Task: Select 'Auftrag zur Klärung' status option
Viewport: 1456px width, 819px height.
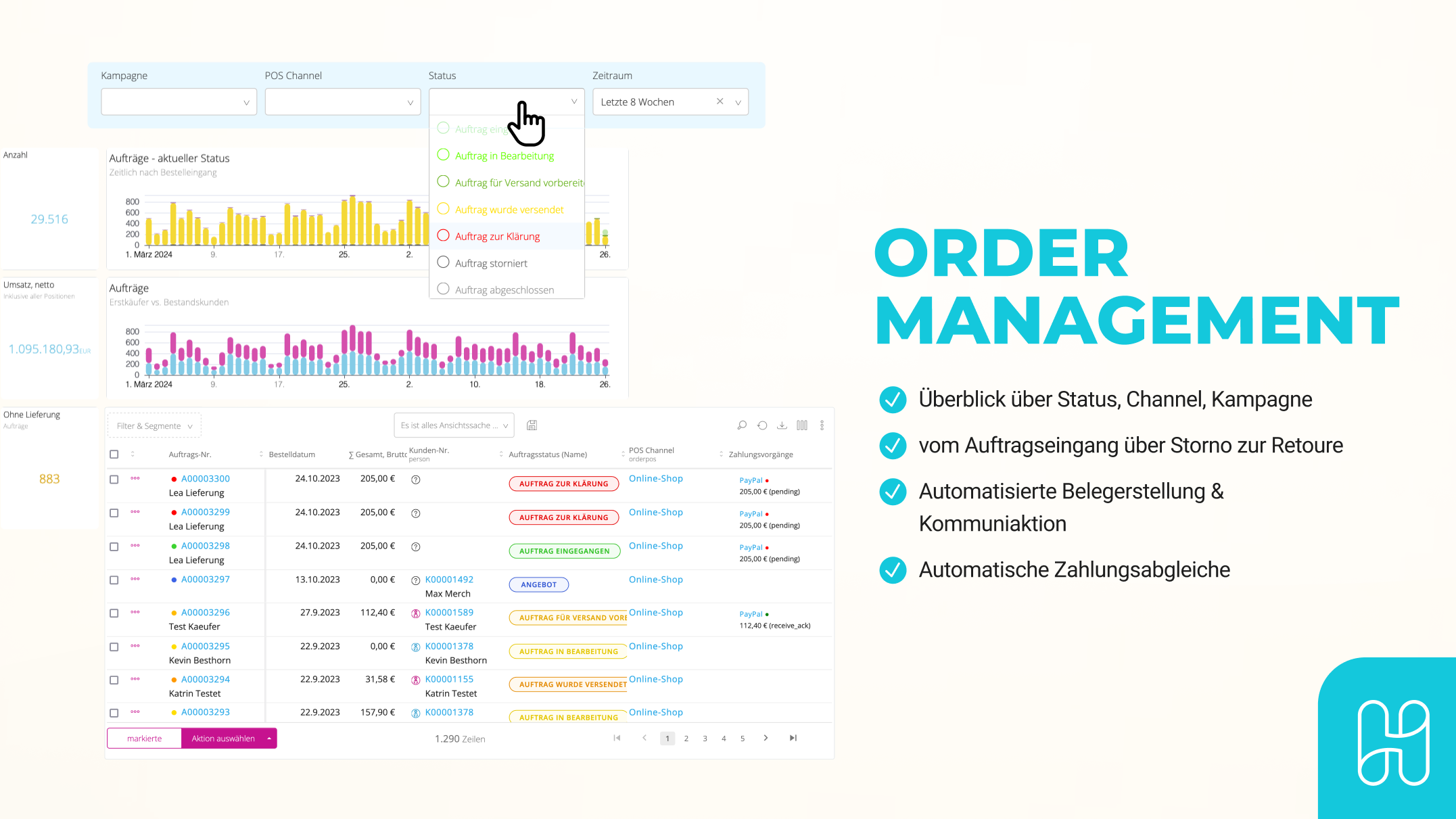Action: tap(497, 236)
